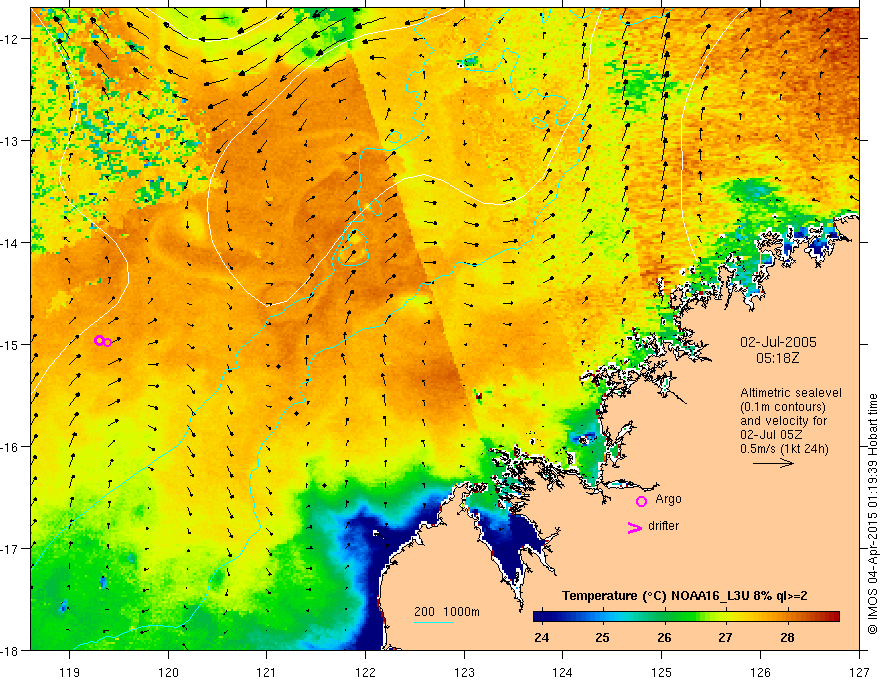Click latitude axis label '-17'
Viewport: 880px width, 680px height.
10,549
